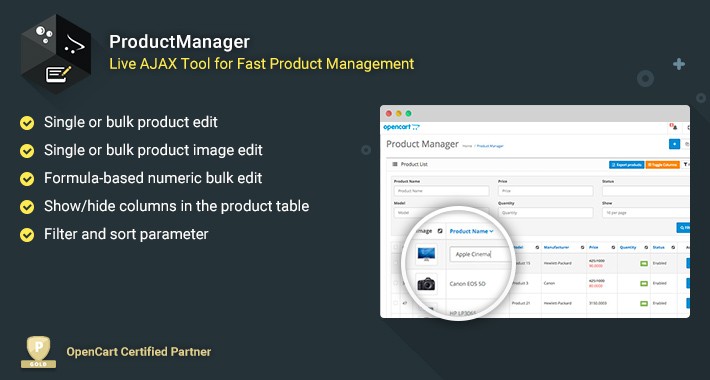710x380 pixels.
Task: Click the ProductManager hexagon logo
Action: coord(56,54)
